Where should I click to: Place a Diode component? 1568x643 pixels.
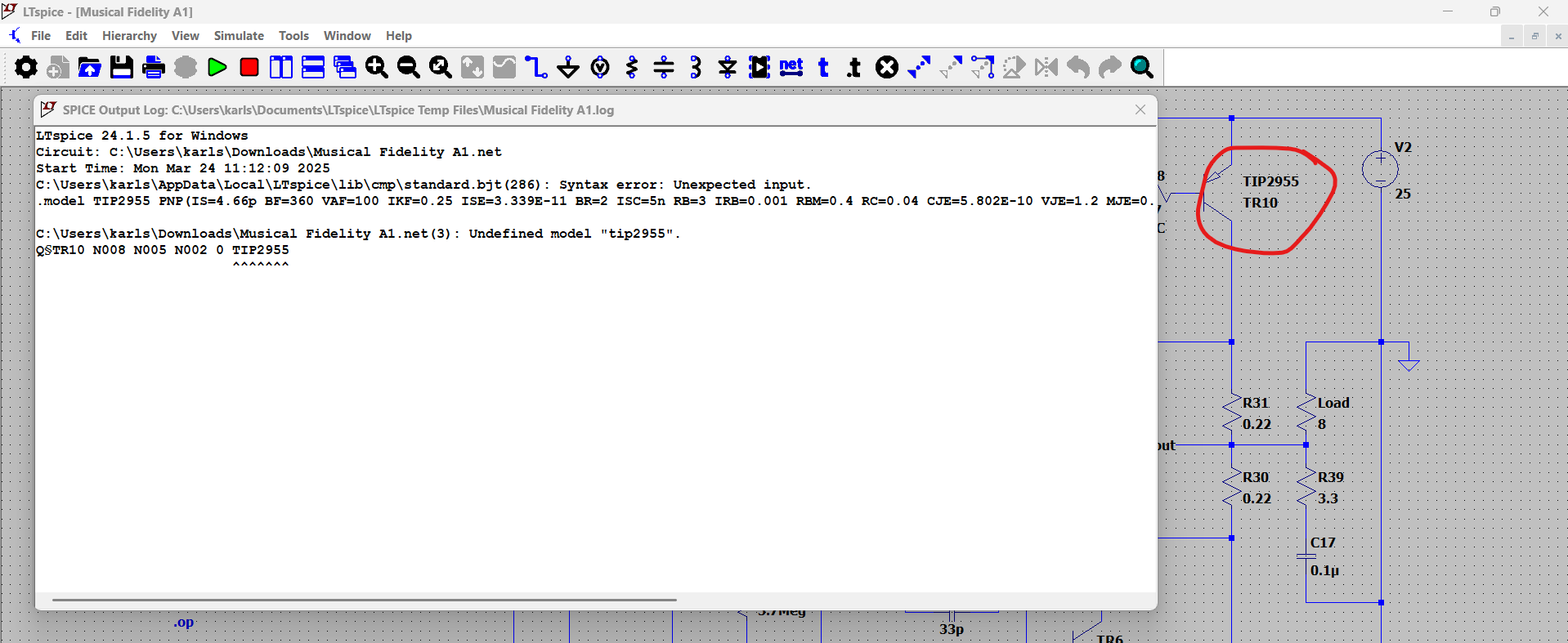tap(728, 67)
